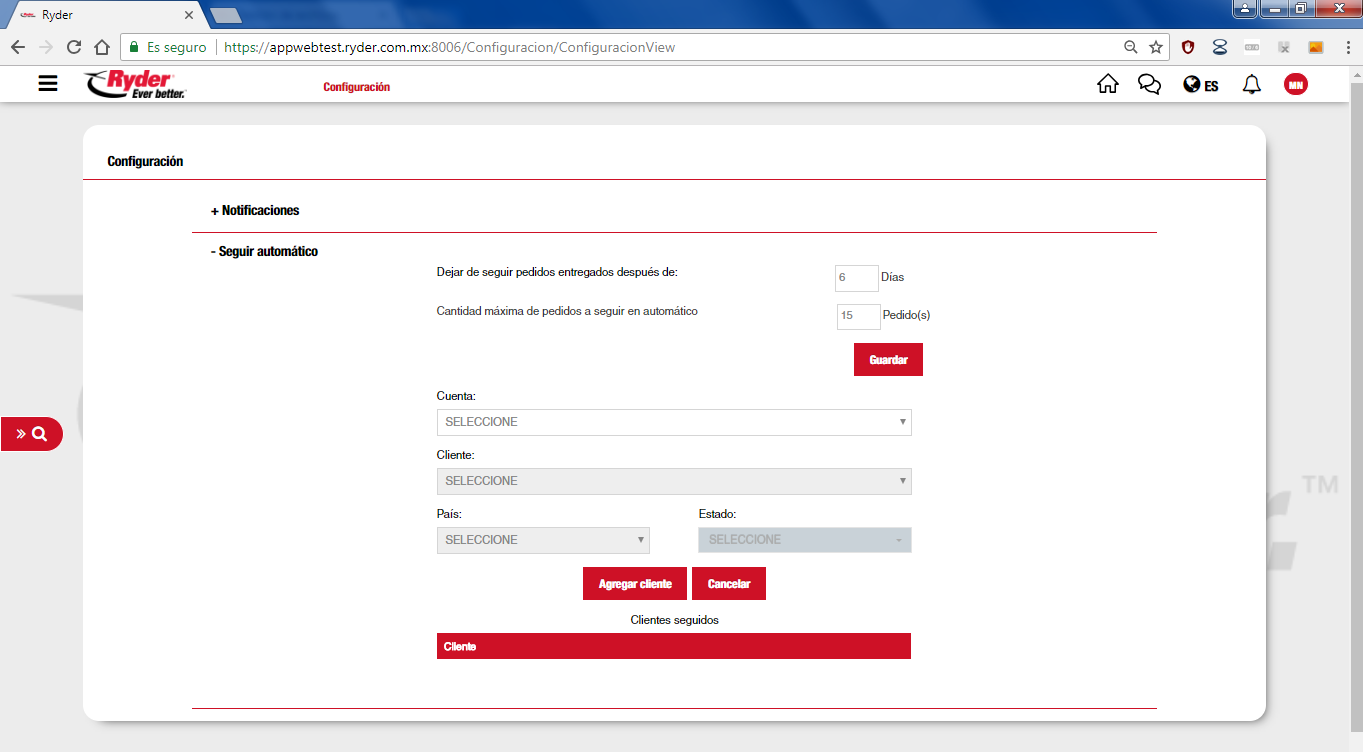
Task: Click the Agregar cliente button
Action: [x=634, y=584]
